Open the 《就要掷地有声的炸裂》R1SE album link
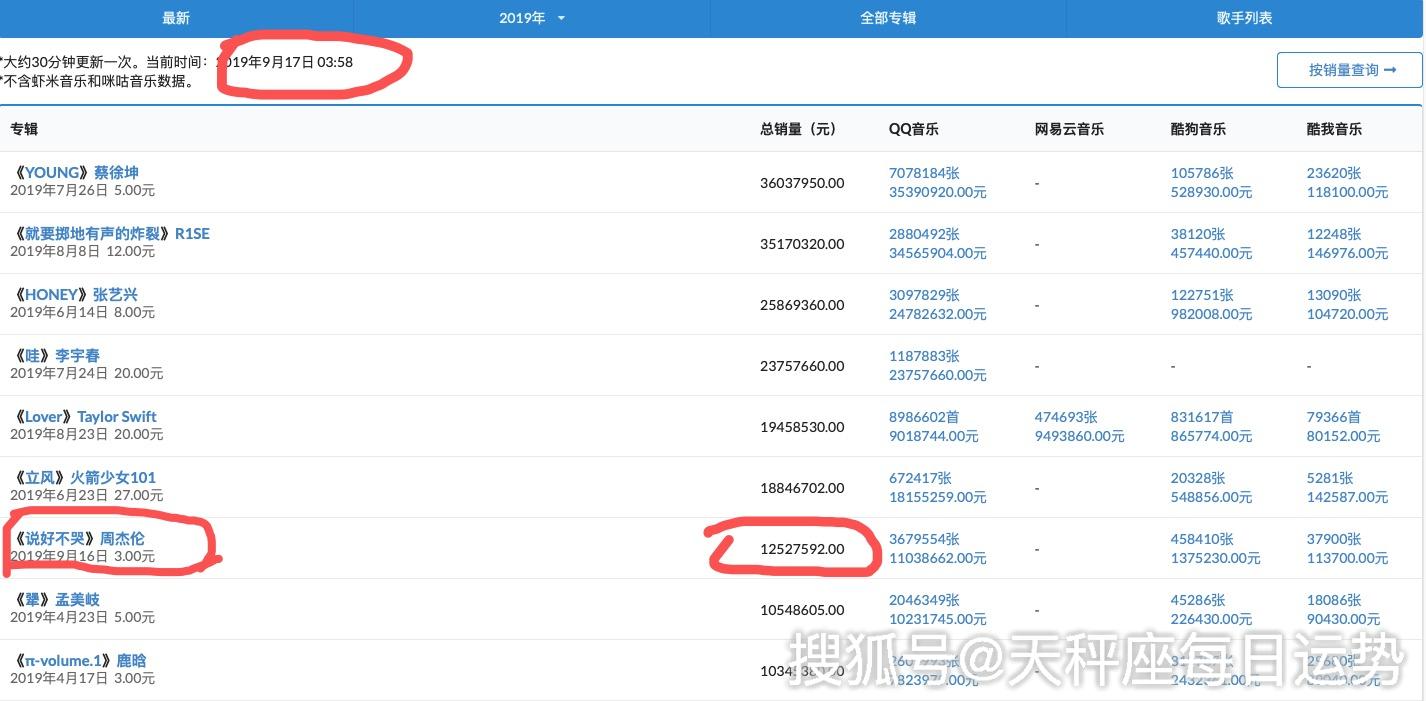Screen dimensions: 1426x701 [x=110, y=233]
